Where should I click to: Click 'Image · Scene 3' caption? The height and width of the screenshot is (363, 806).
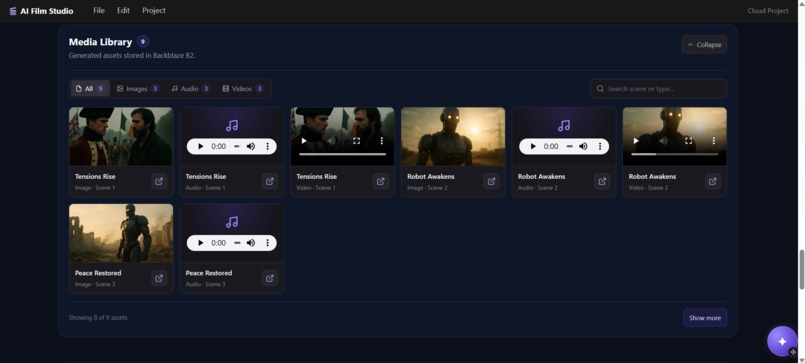click(95, 284)
